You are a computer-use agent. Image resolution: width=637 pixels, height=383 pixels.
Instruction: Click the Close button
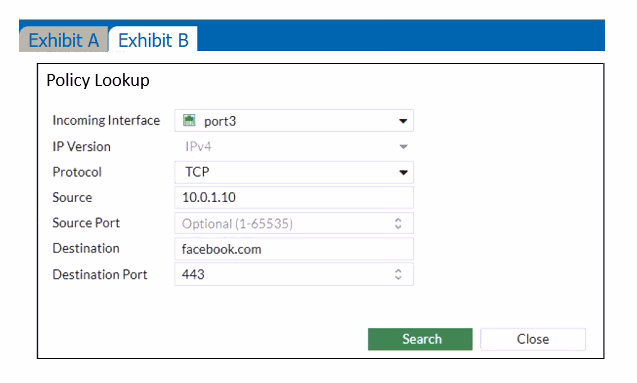pos(533,339)
